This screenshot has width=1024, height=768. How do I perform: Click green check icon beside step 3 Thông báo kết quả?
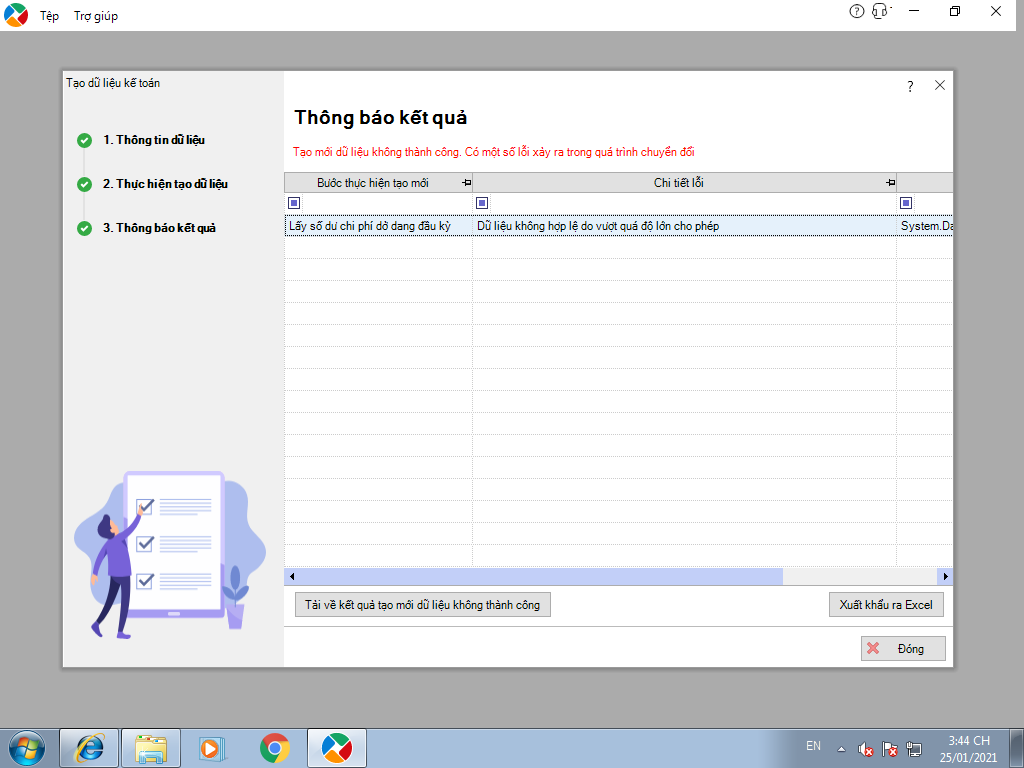[84, 229]
